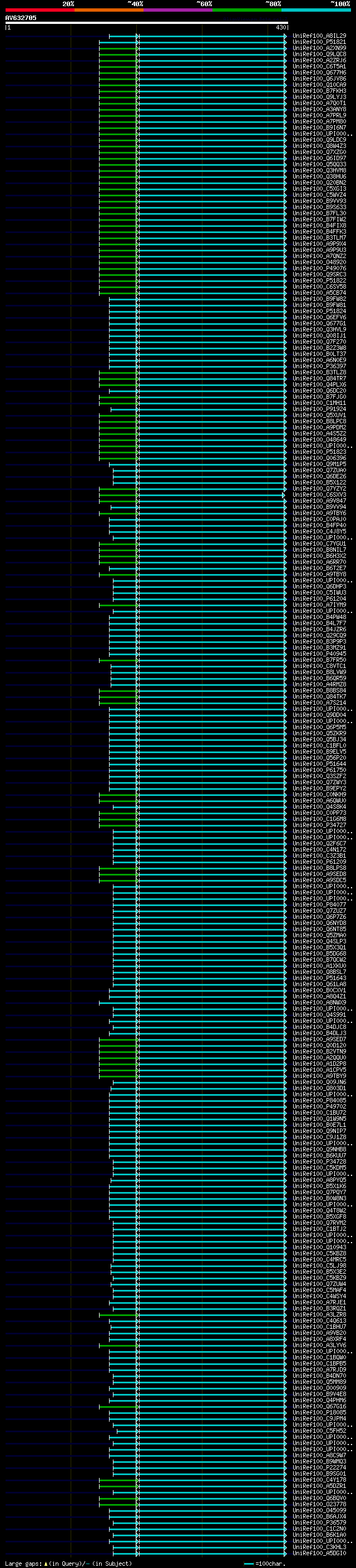Open the hit UniRef100_P51821
The image size is (356, 1568).
pos(319,42)
